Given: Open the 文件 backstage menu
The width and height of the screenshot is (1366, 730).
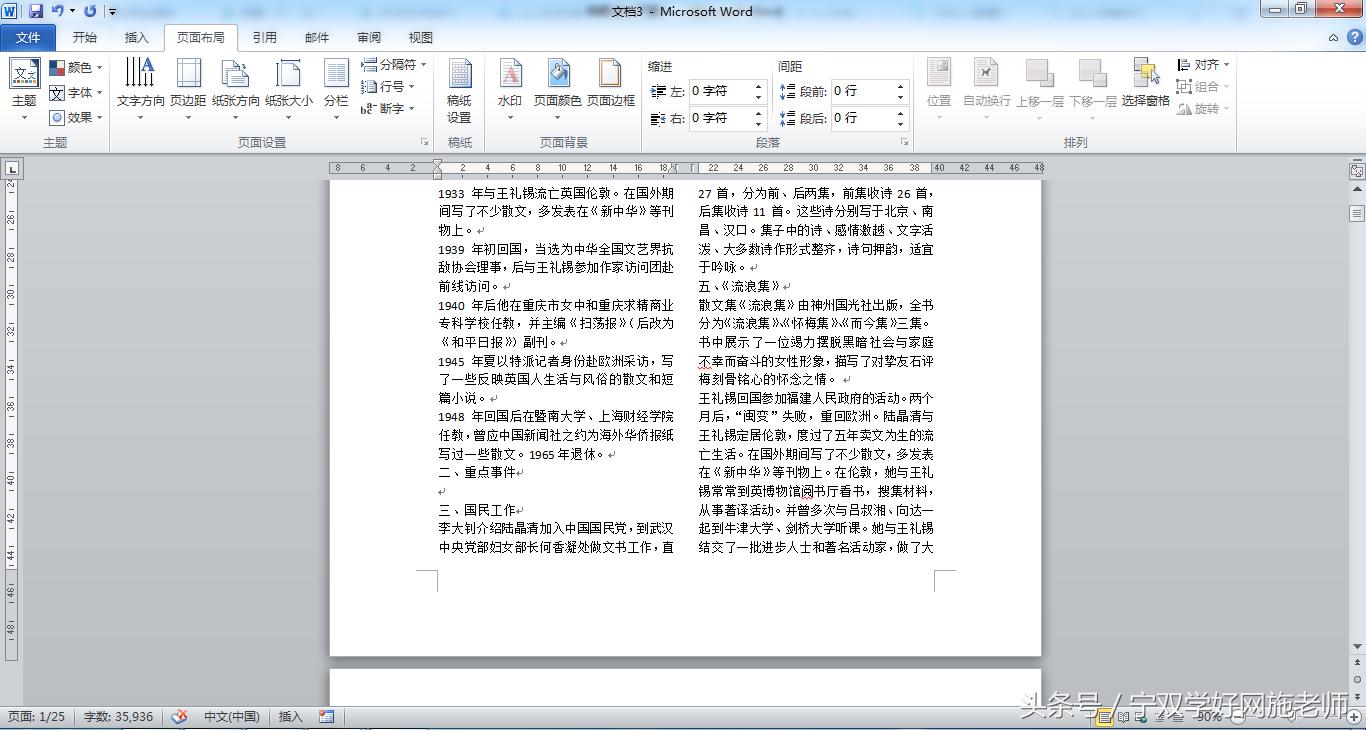Looking at the screenshot, I should tap(28, 37).
